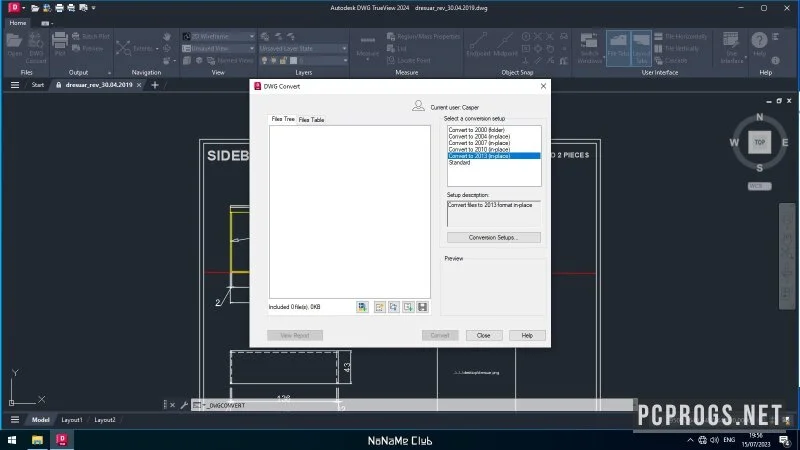This screenshot has height=450, width=800.
Task: Select 'Convert to 2004 (in-place)' setup
Action: pos(479,137)
